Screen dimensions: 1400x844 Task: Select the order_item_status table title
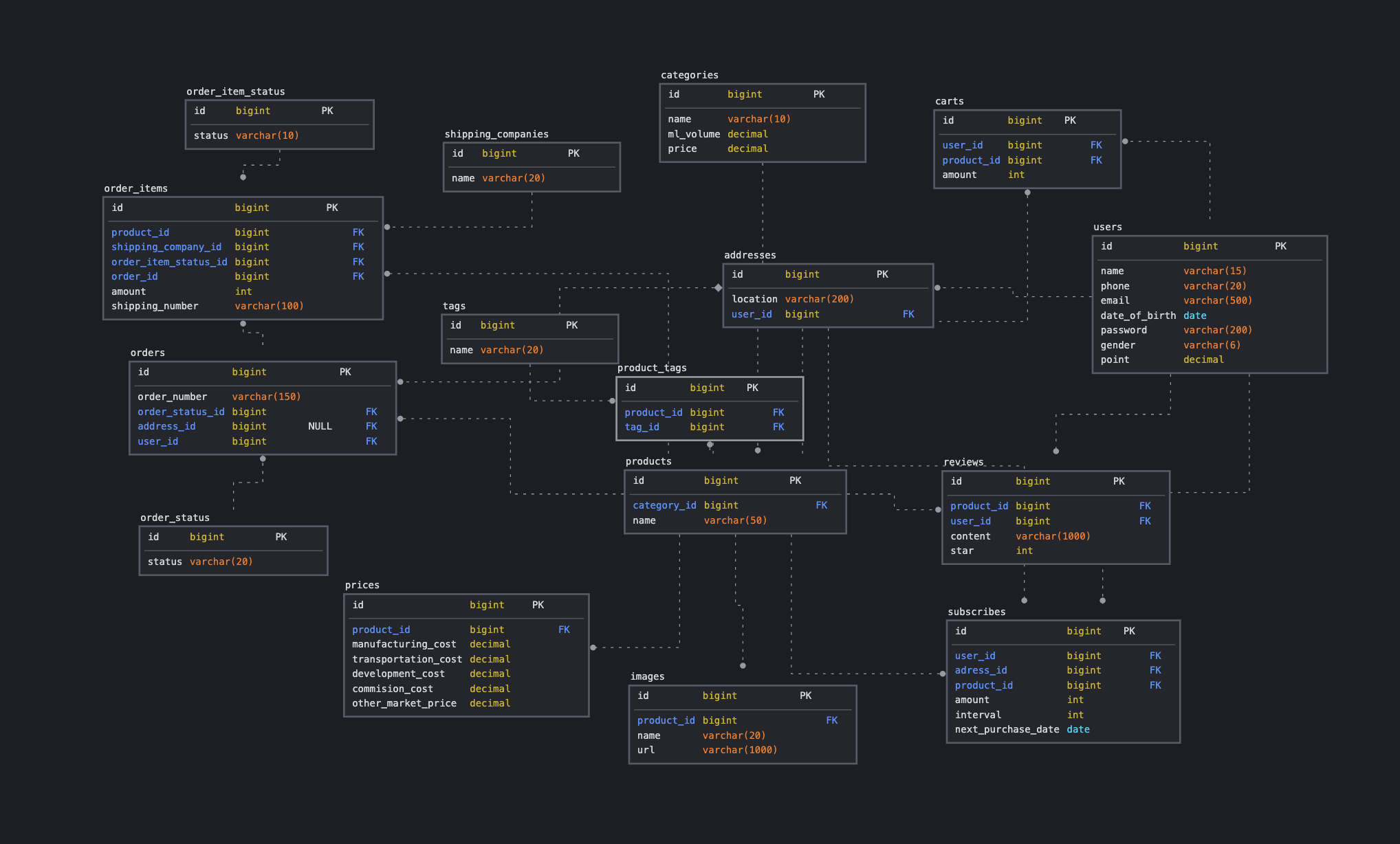coord(236,91)
